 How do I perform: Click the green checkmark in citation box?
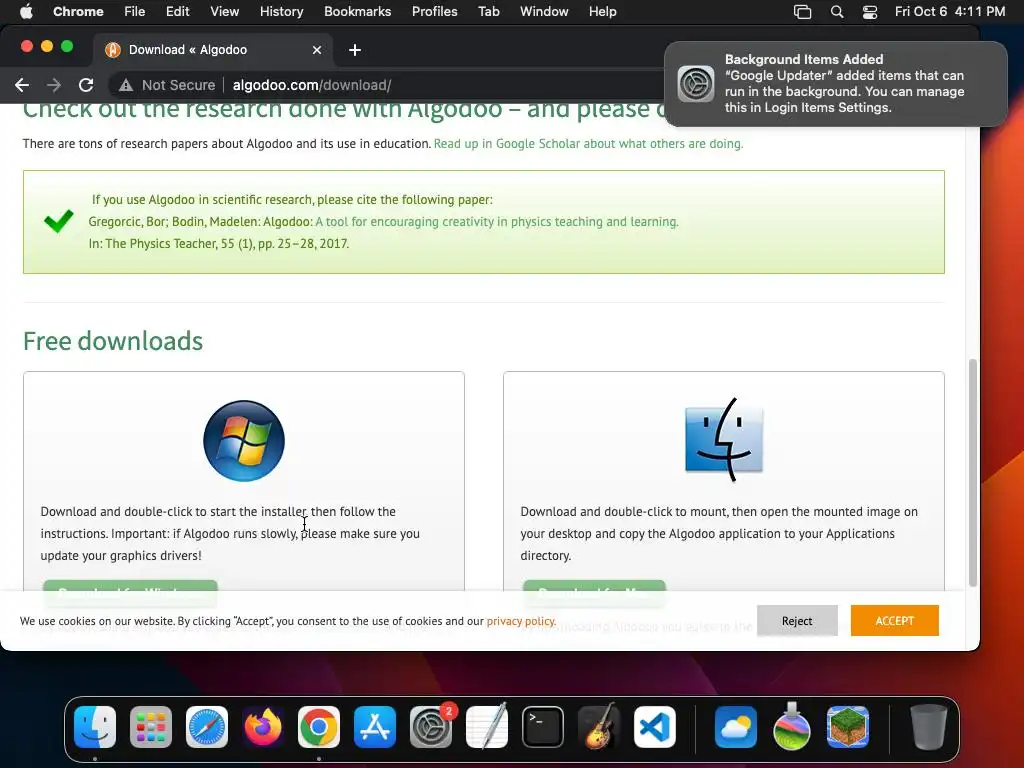coord(59,221)
